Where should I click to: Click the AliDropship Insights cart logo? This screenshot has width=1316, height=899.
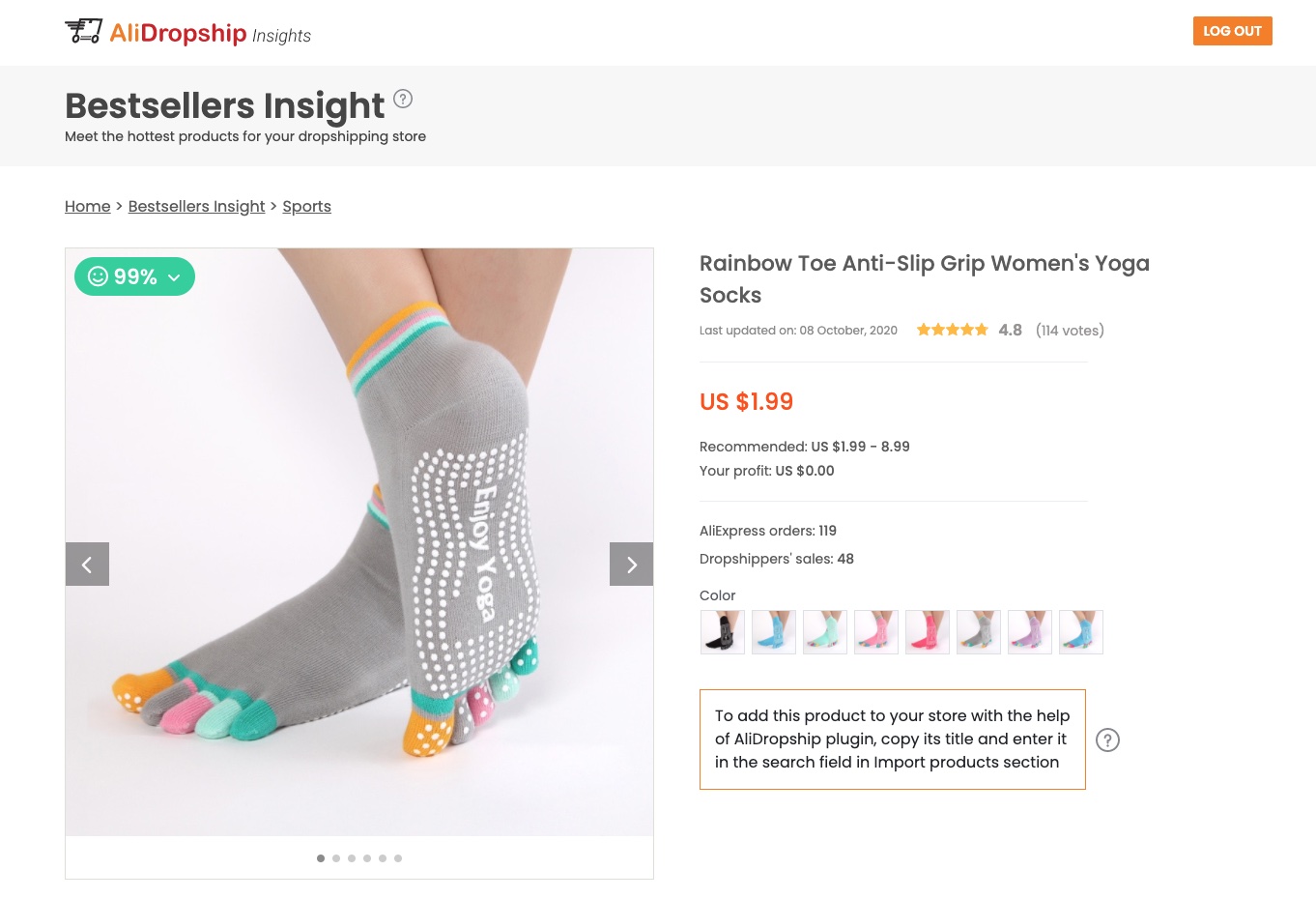(84, 32)
